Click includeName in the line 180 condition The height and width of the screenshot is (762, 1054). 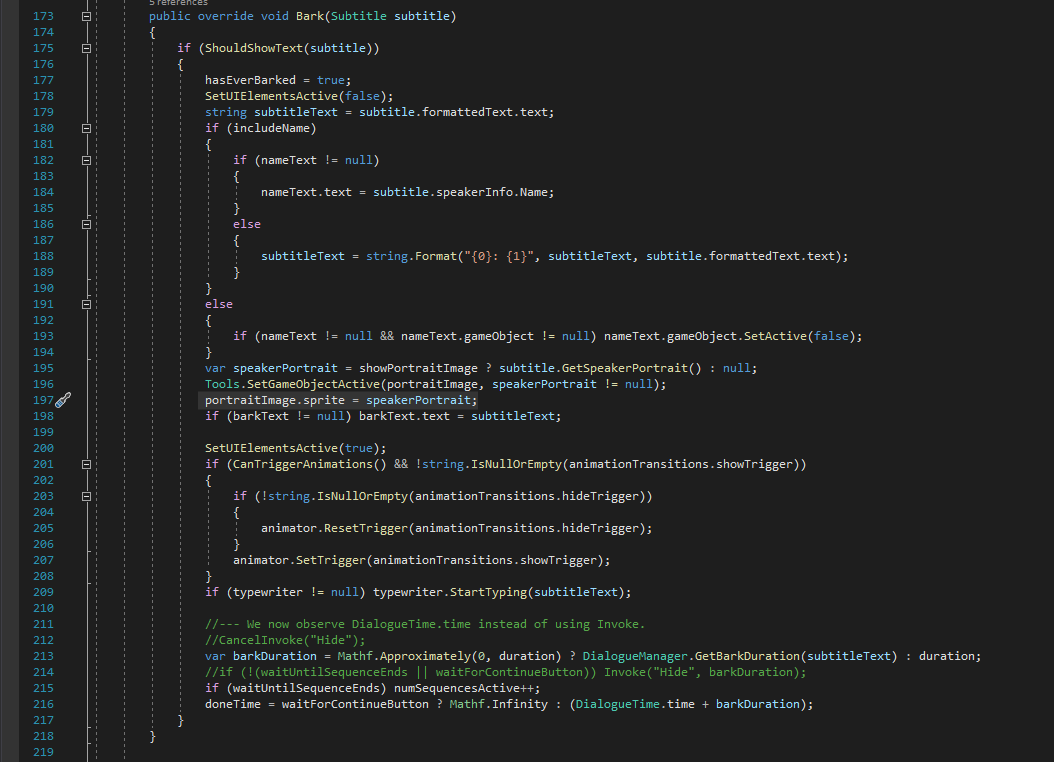click(271, 128)
